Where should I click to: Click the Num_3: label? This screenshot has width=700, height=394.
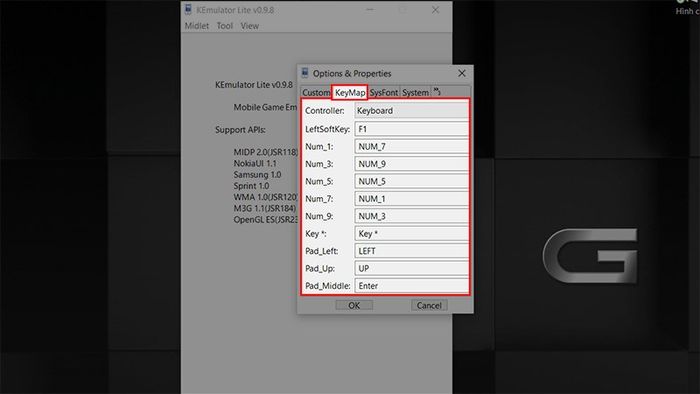coord(319,164)
